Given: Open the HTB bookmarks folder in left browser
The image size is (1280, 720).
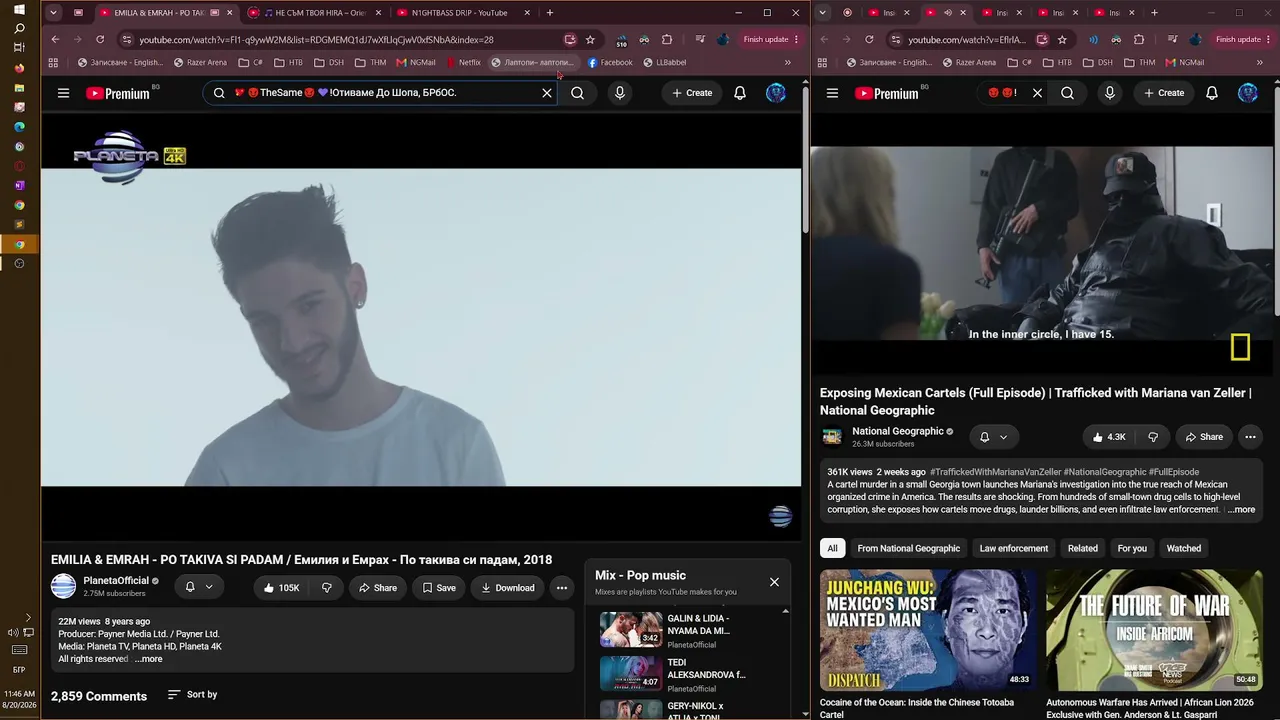Looking at the screenshot, I should [288, 62].
